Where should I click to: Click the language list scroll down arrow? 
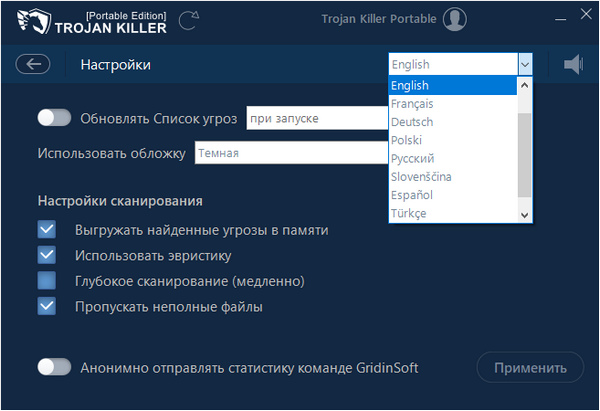point(525,215)
